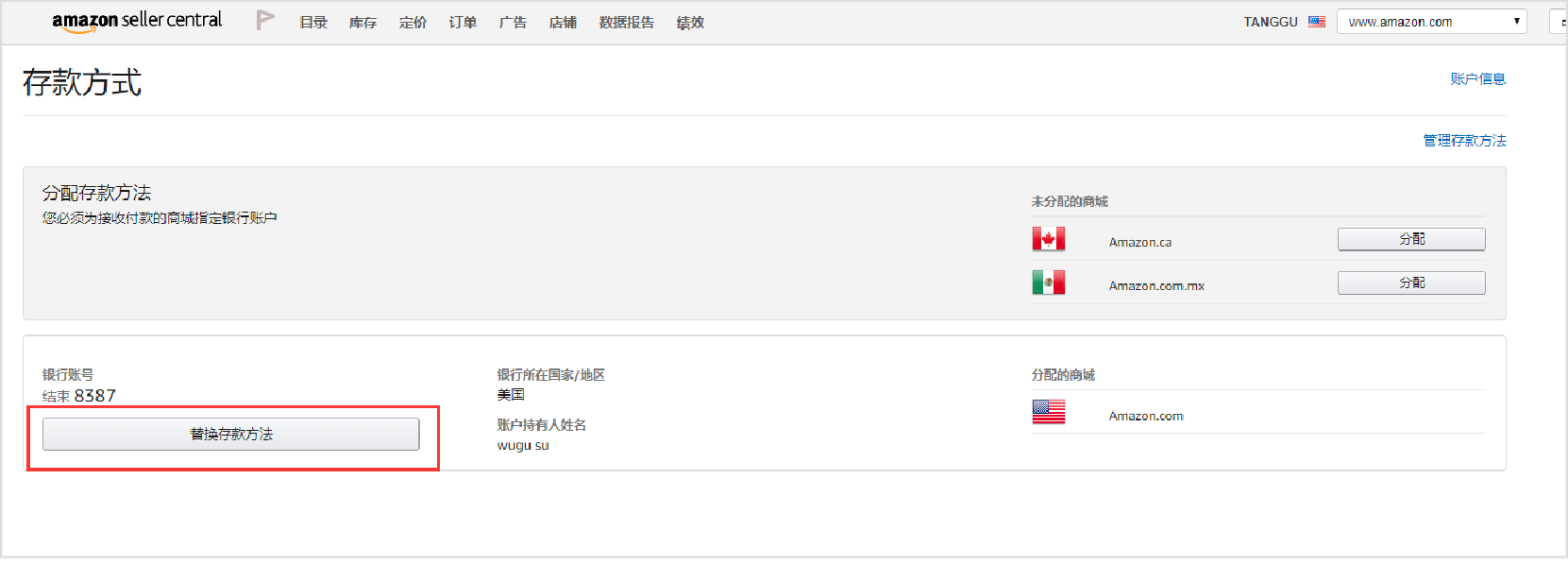Viewport: 1568px width, 565px height.
Task: Open the 定价 menu
Action: (413, 23)
